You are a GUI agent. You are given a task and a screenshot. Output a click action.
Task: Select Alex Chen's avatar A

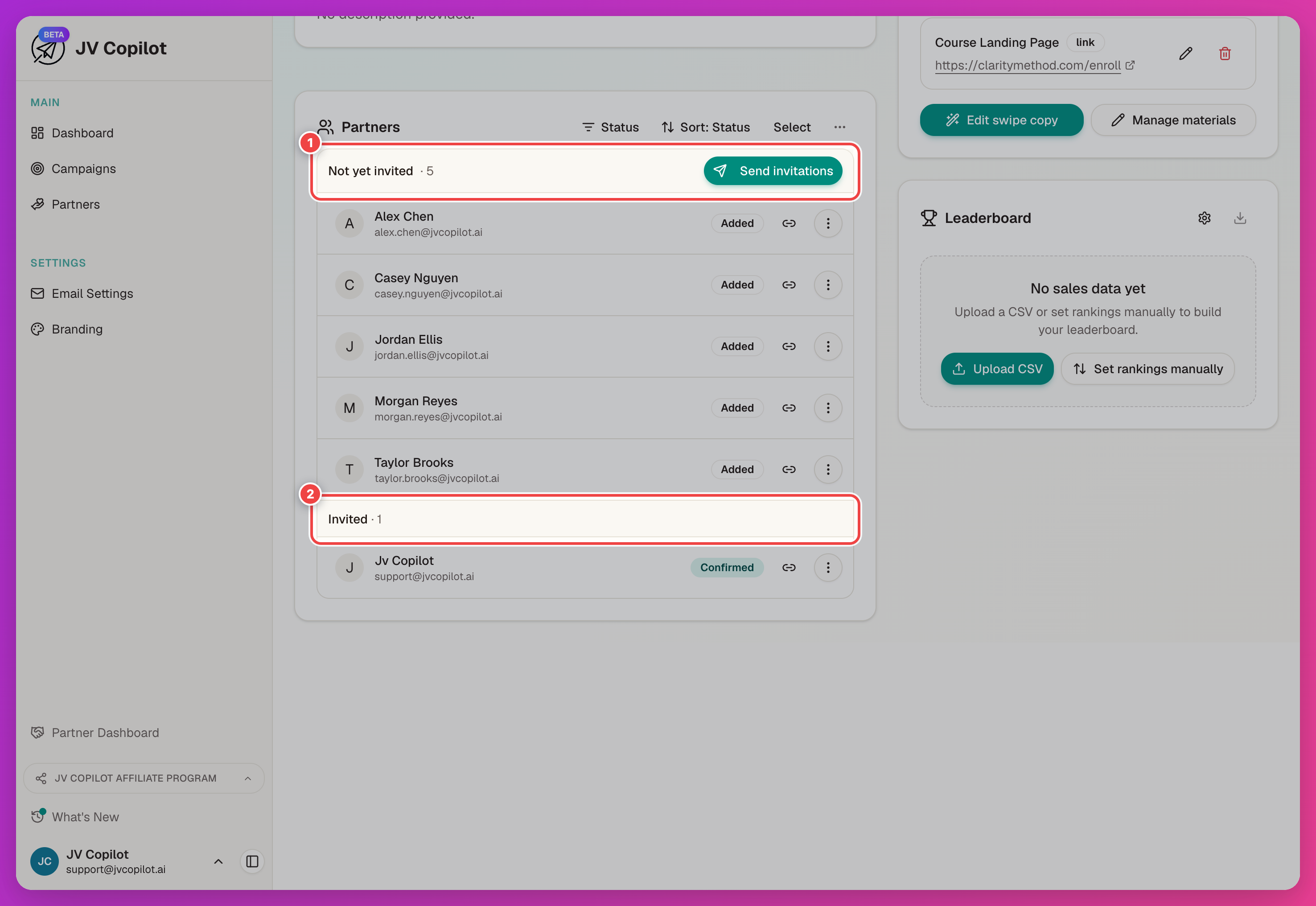click(x=350, y=223)
